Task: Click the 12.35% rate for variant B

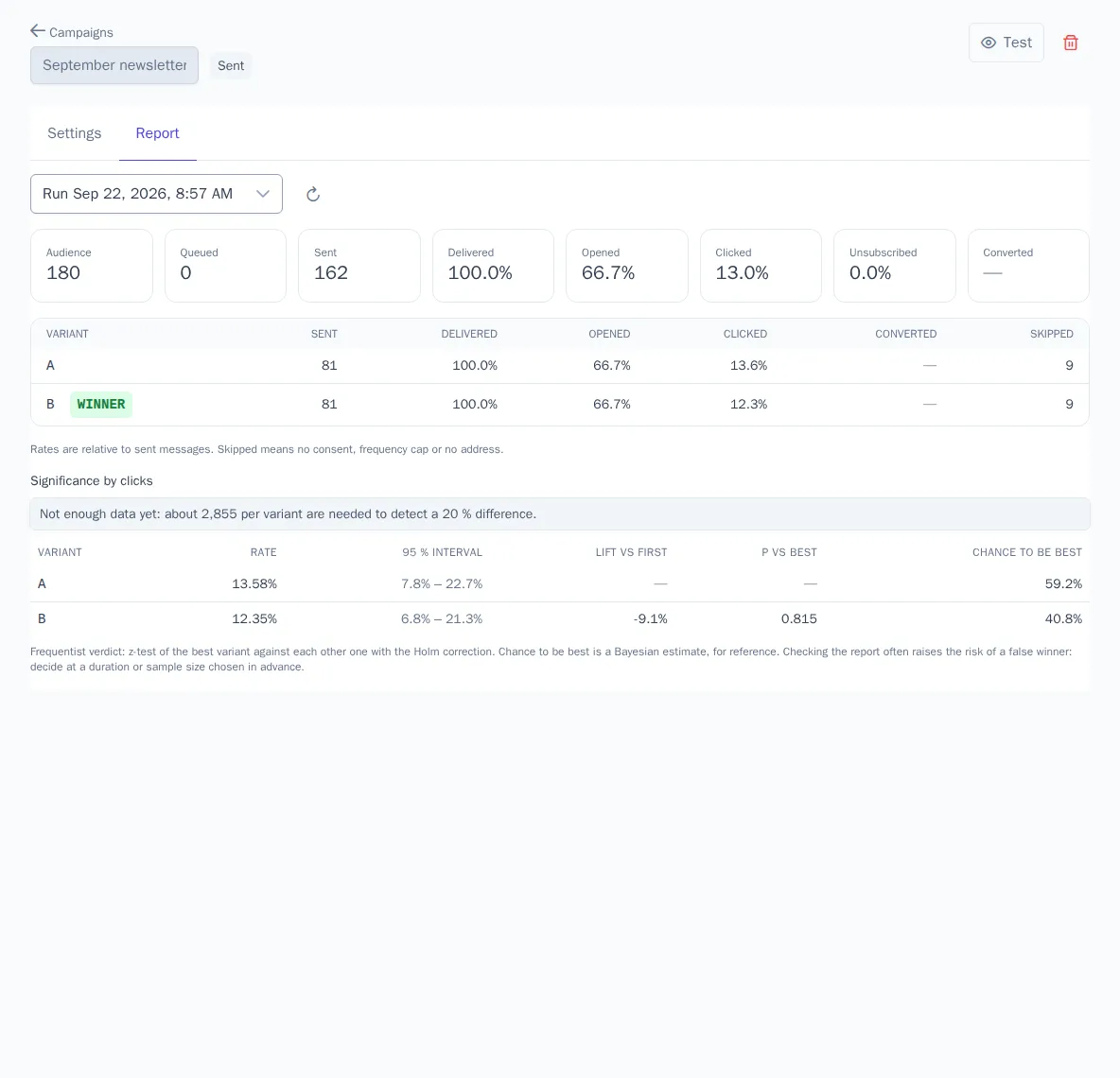Action: (x=254, y=619)
